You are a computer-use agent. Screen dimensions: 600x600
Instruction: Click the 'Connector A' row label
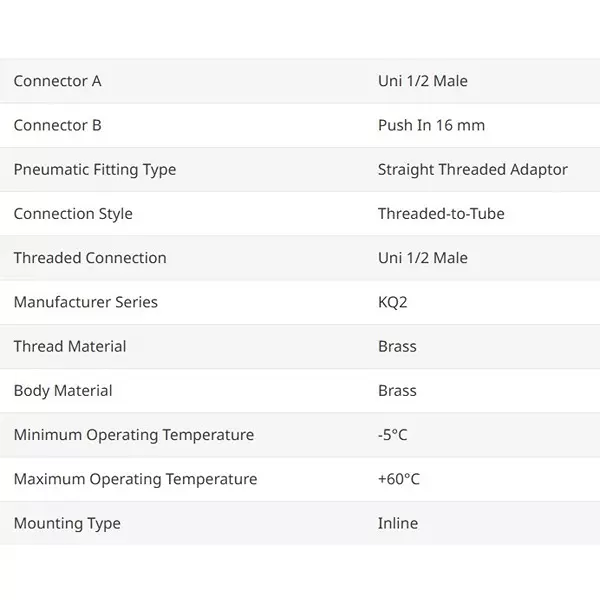57,81
